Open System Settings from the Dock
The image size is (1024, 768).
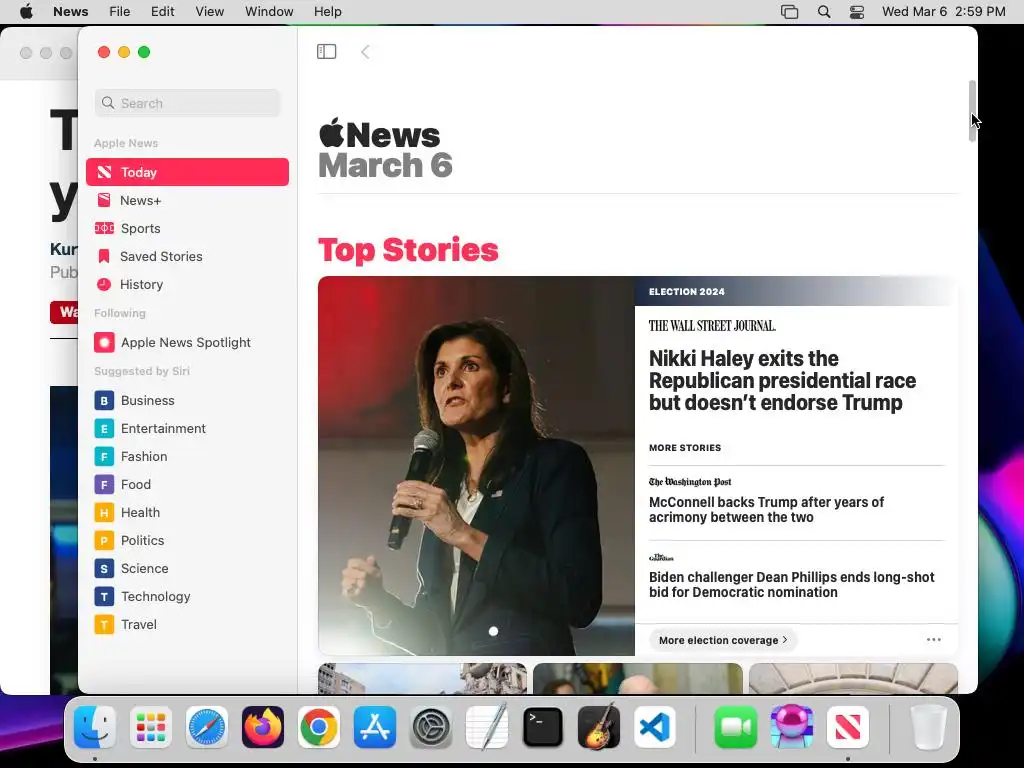(431, 727)
